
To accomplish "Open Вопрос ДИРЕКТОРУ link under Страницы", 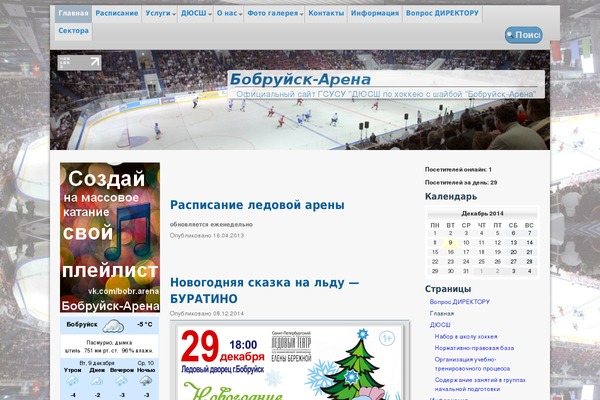I will [x=460, y=302].
